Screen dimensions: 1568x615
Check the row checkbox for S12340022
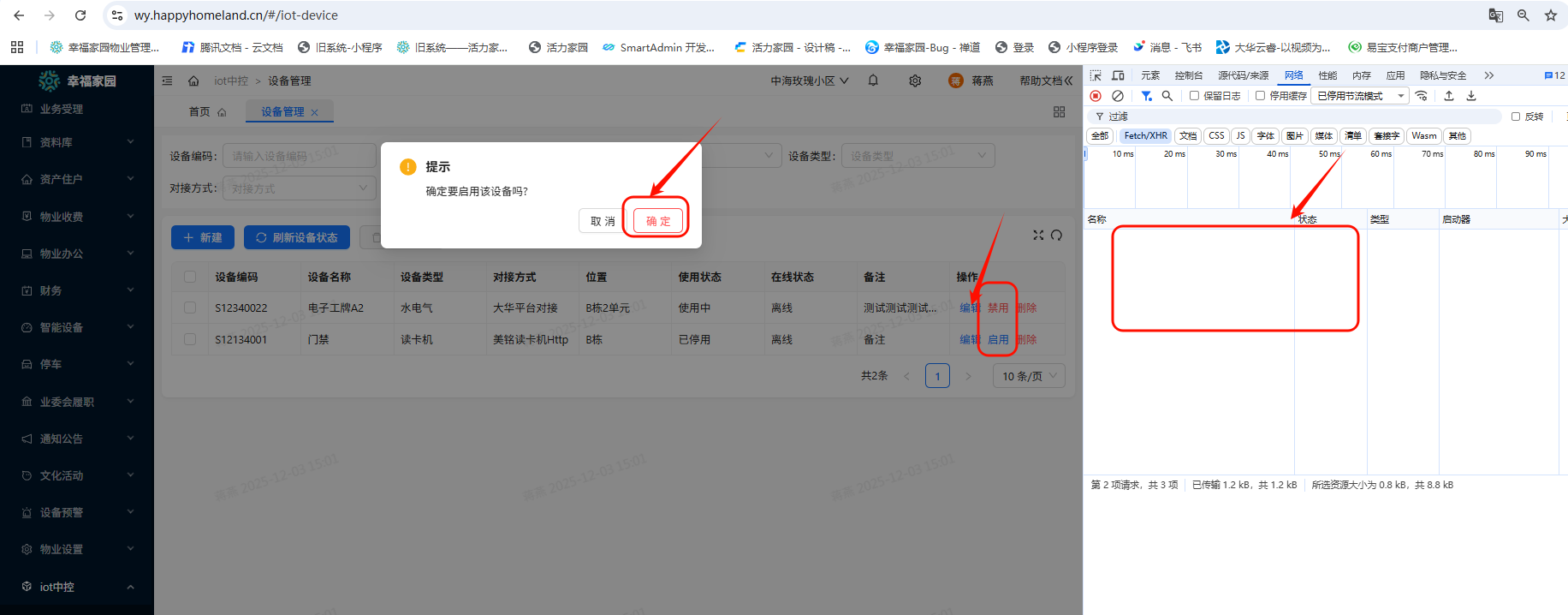[190, 307]
